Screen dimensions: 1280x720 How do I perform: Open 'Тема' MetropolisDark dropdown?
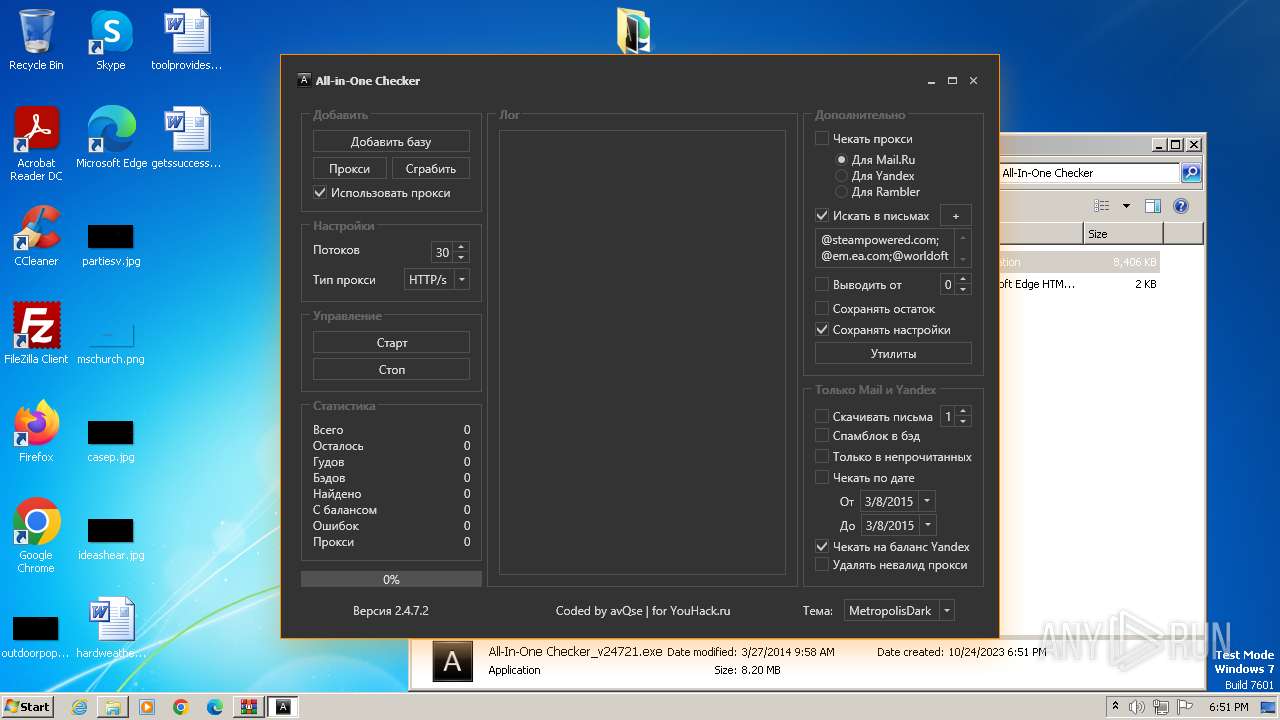coord(946,611)
